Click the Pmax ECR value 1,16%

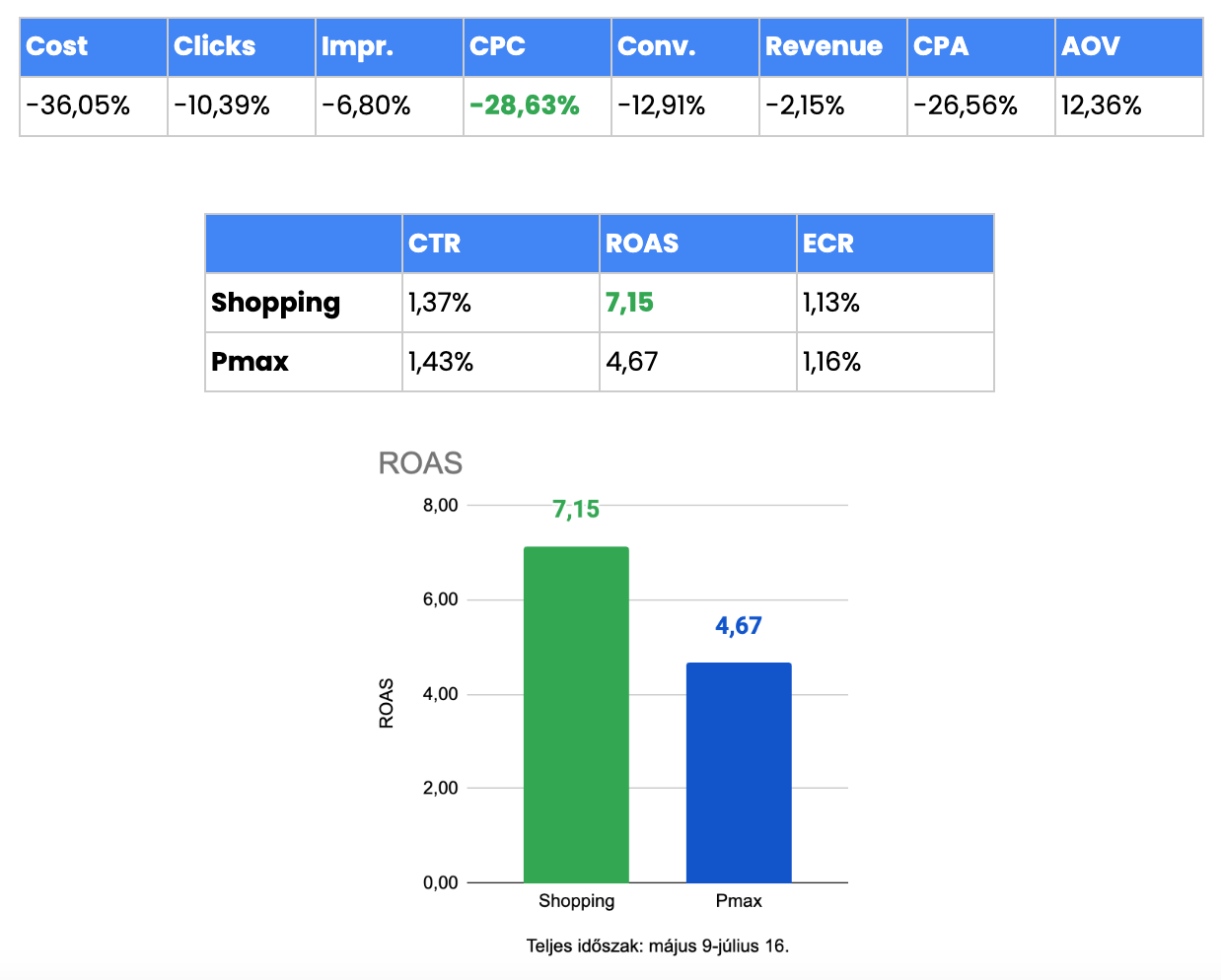(832, 362)
